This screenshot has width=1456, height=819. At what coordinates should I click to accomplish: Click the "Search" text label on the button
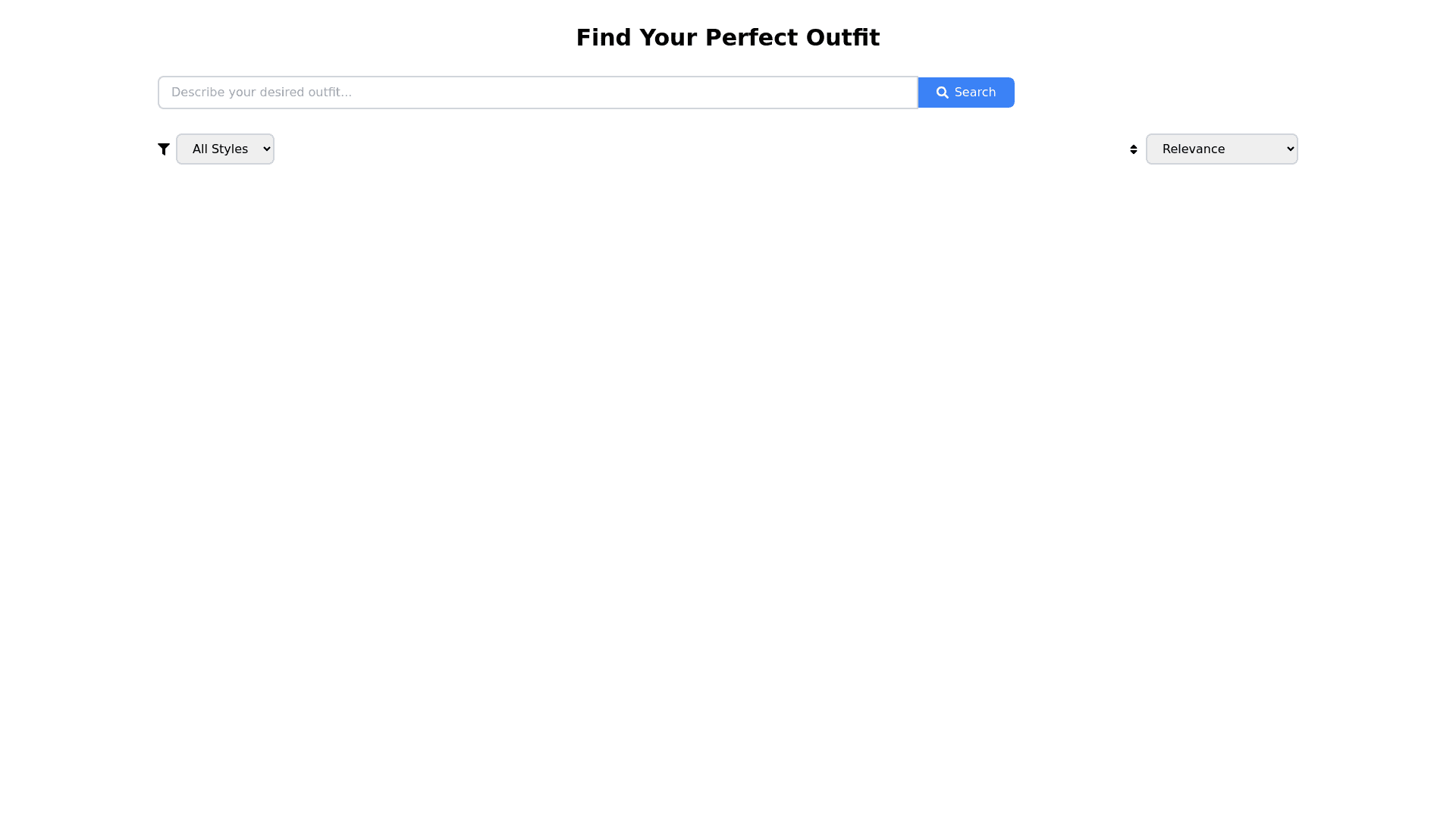click(x=975, y=93)
